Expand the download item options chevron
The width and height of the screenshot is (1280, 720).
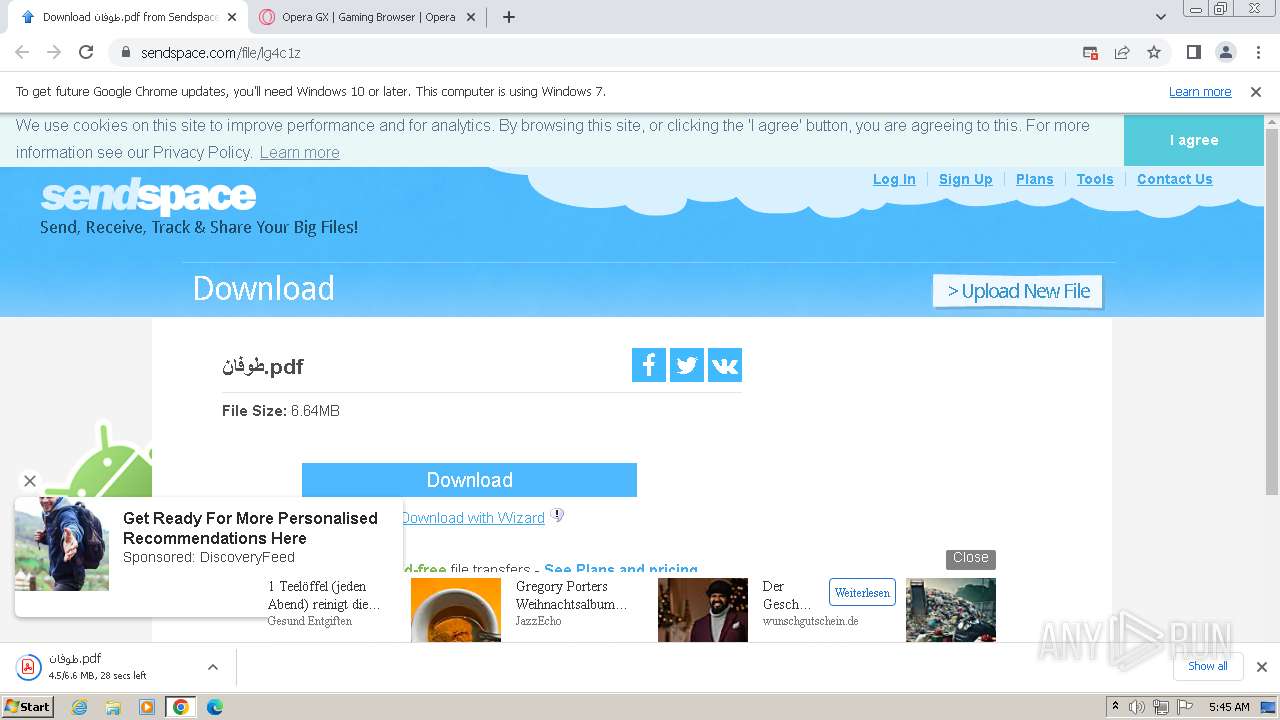(212, 667)
